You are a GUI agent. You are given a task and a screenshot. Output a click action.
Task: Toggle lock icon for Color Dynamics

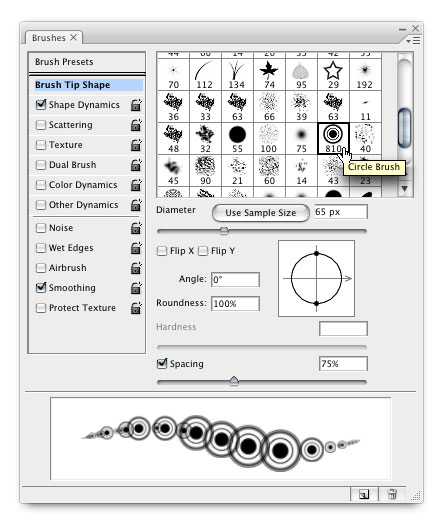coord(136,185)
